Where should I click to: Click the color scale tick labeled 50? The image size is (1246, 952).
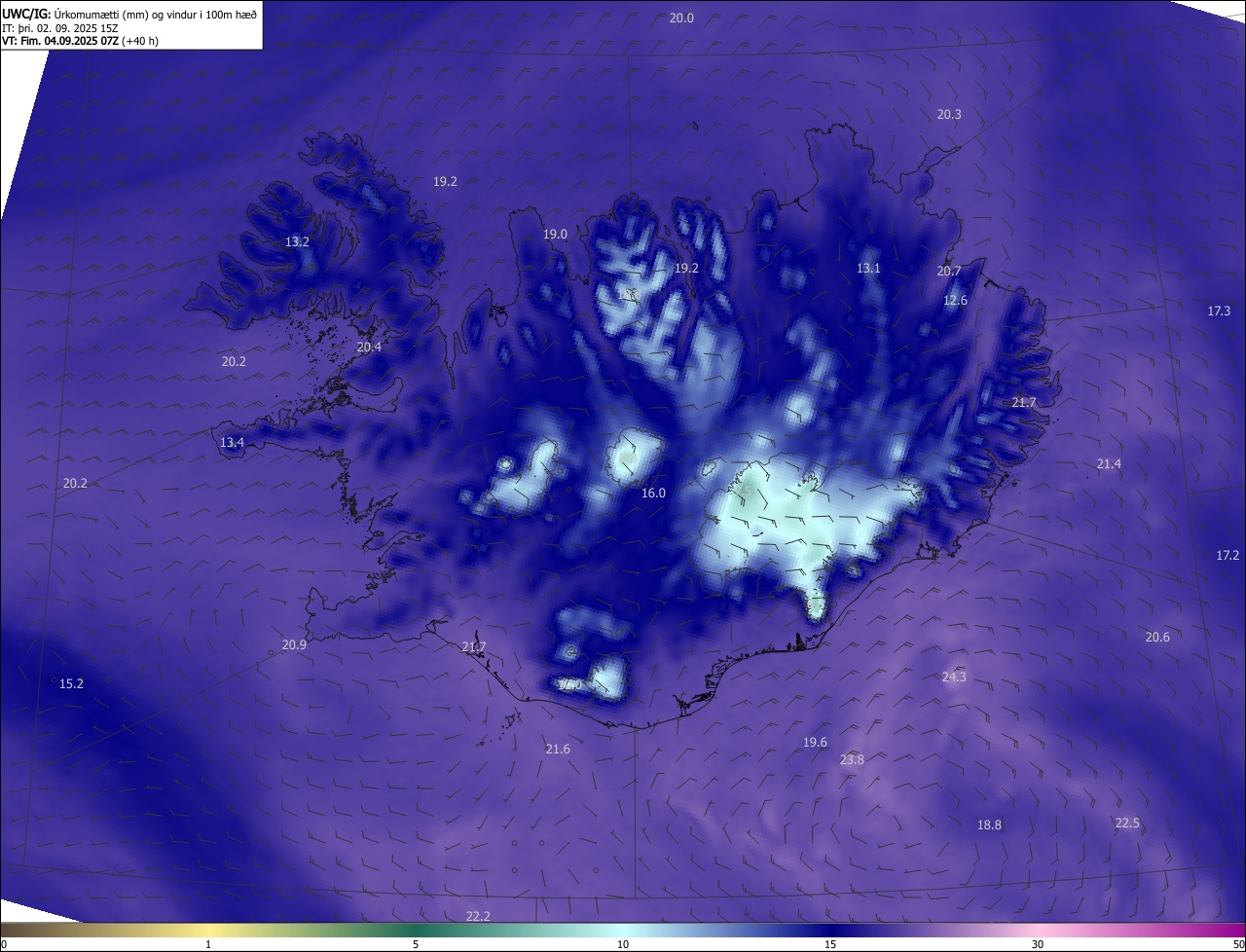point(1238,945)
